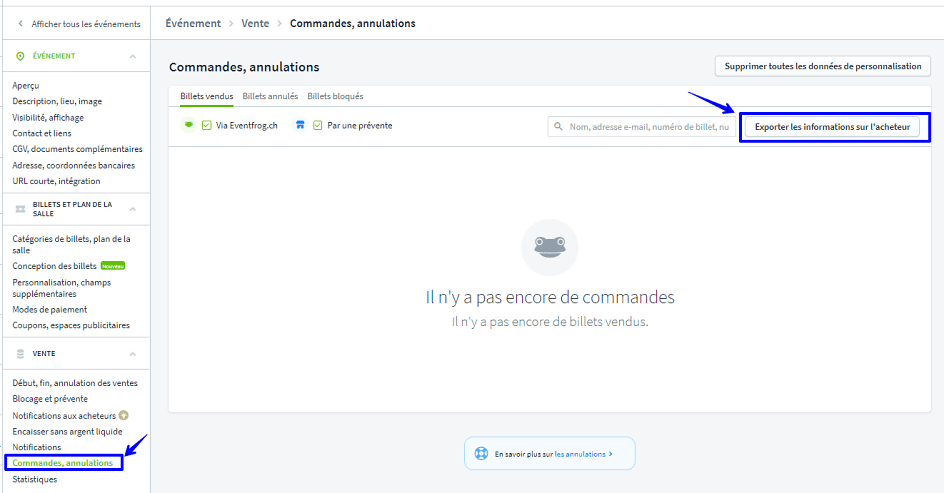Switch to the Billets annulés tab
Screen dimensions: 944x493
[270, 96]
